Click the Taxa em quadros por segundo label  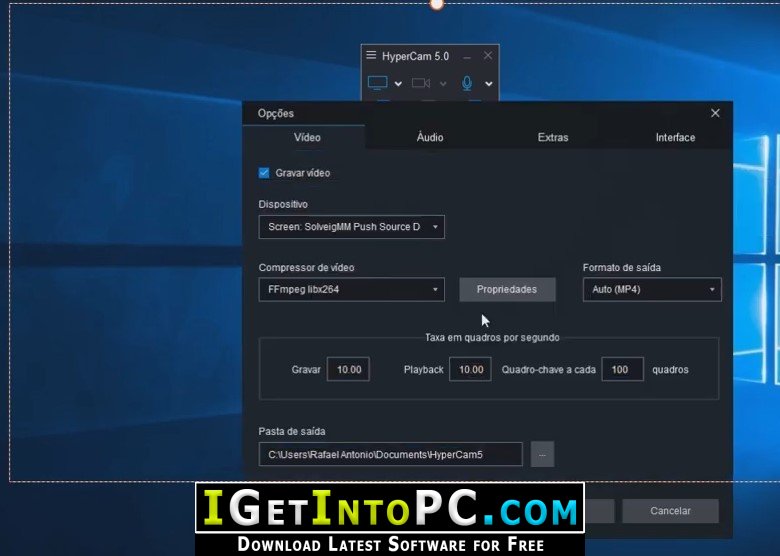[492, 338]
